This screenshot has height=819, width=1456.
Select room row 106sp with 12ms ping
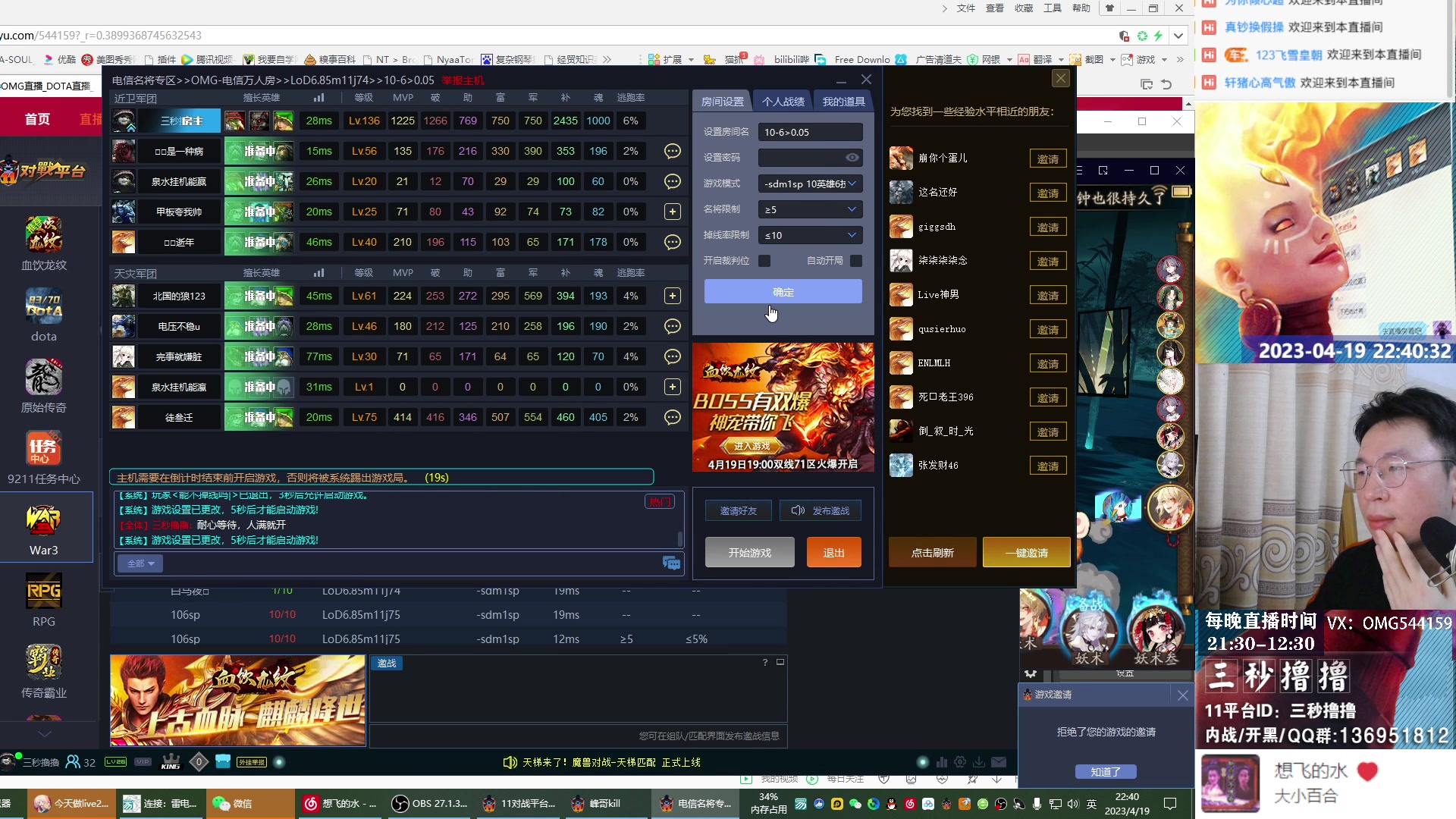point(447,639)
